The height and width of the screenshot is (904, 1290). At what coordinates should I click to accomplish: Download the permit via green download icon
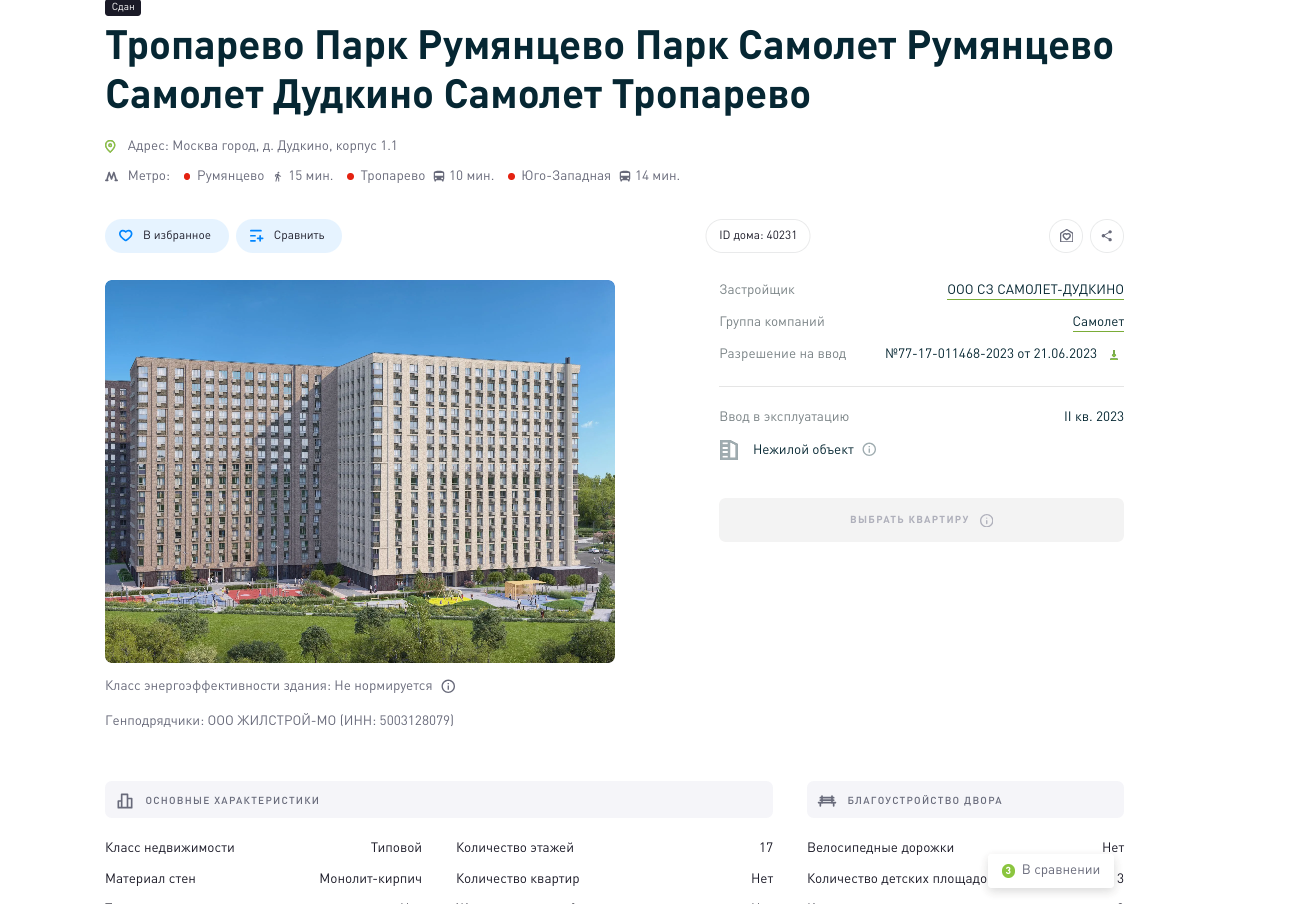1114,355
